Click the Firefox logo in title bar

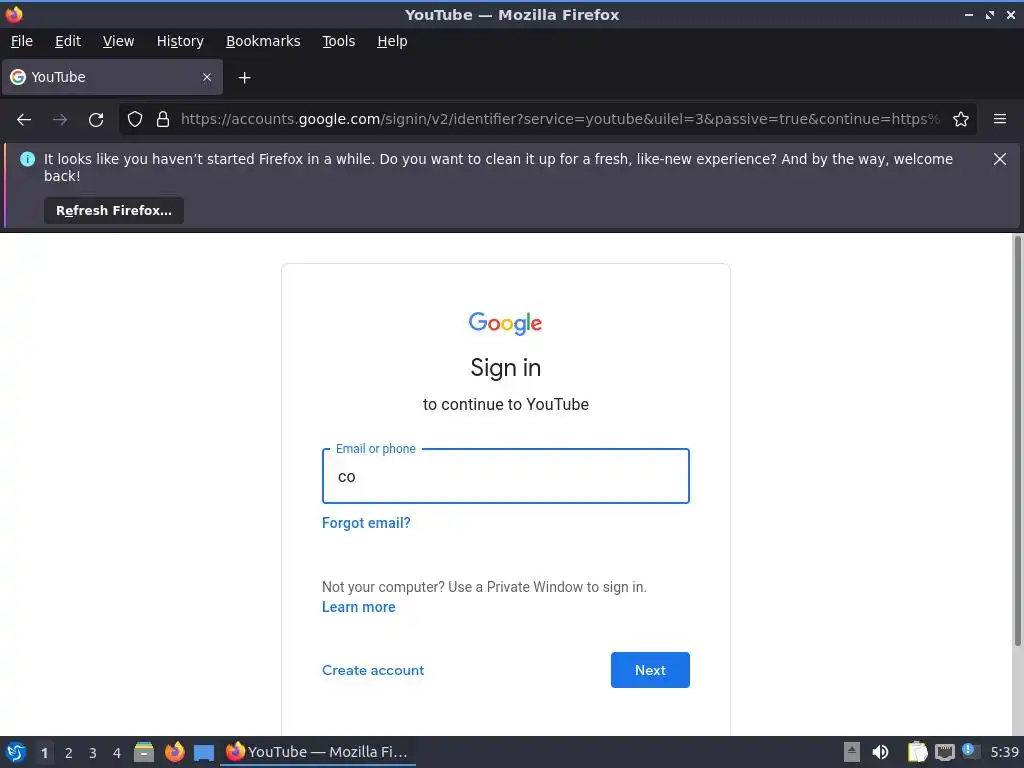tap(14, 14)
